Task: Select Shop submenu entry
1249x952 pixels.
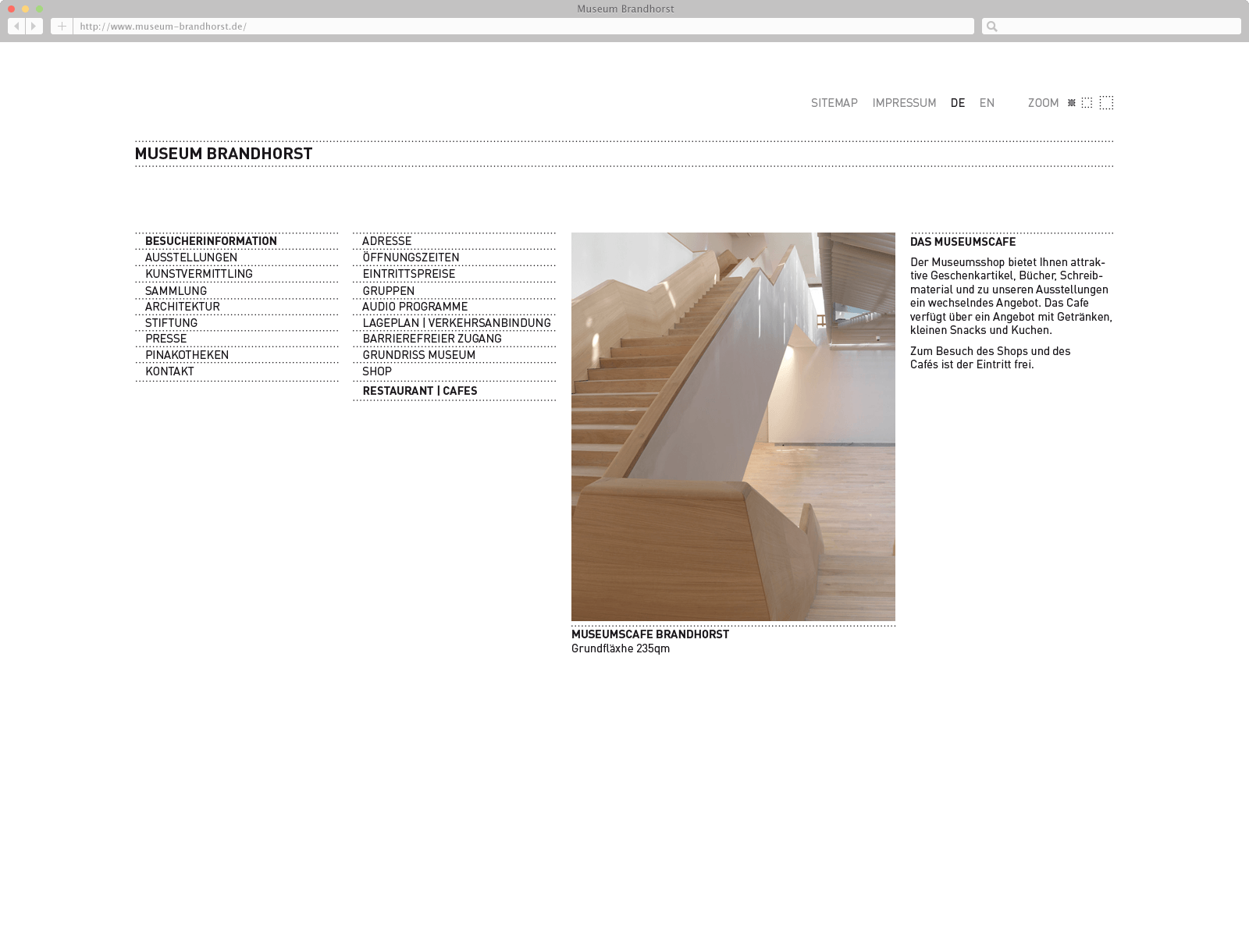Action: point(377,371)
